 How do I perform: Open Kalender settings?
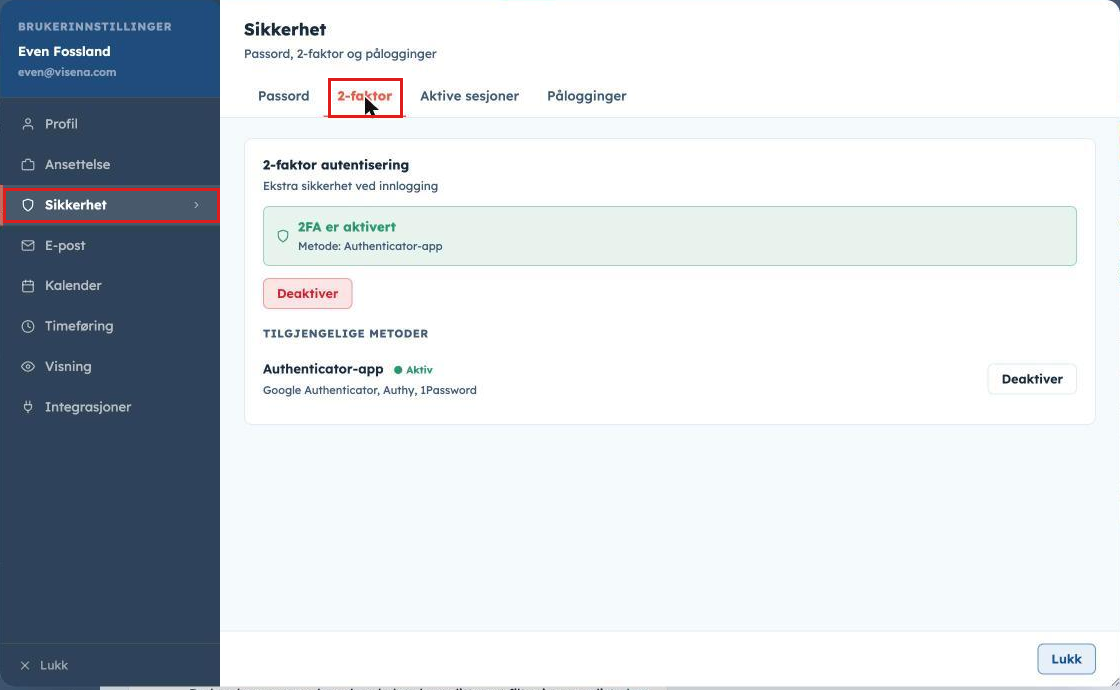[x=110, y=286]
